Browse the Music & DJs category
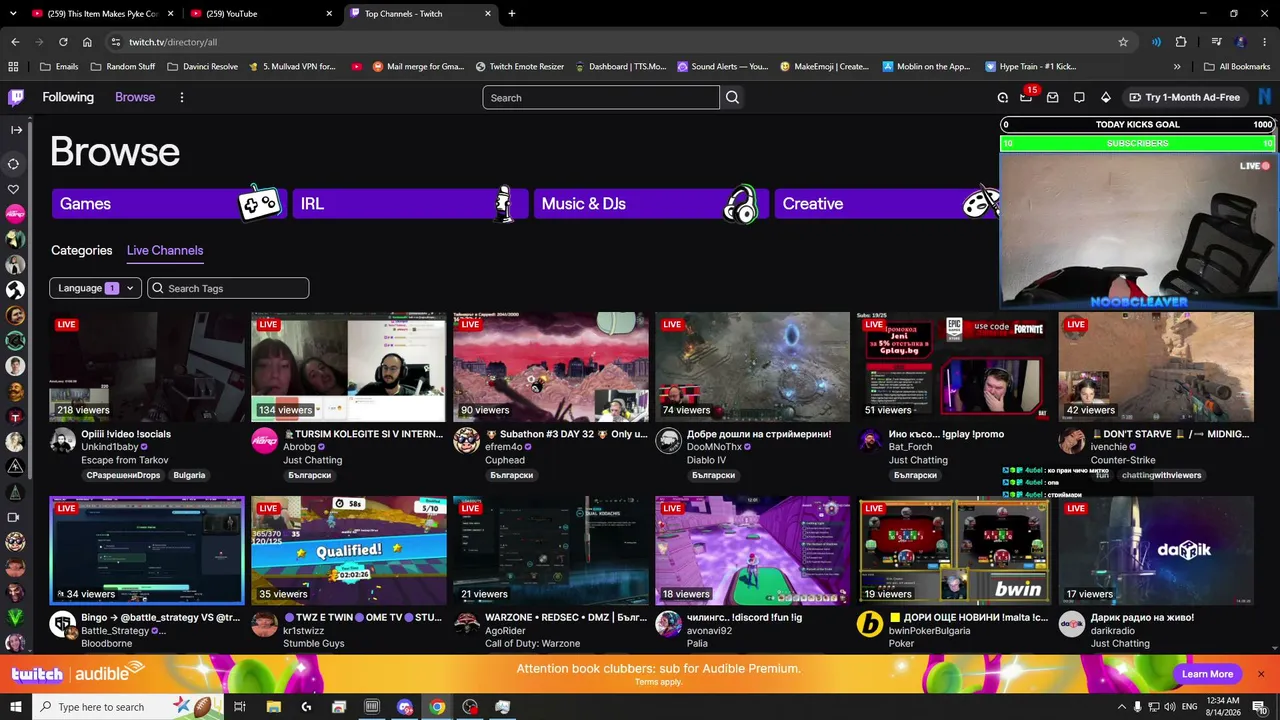 click(651, 203)
